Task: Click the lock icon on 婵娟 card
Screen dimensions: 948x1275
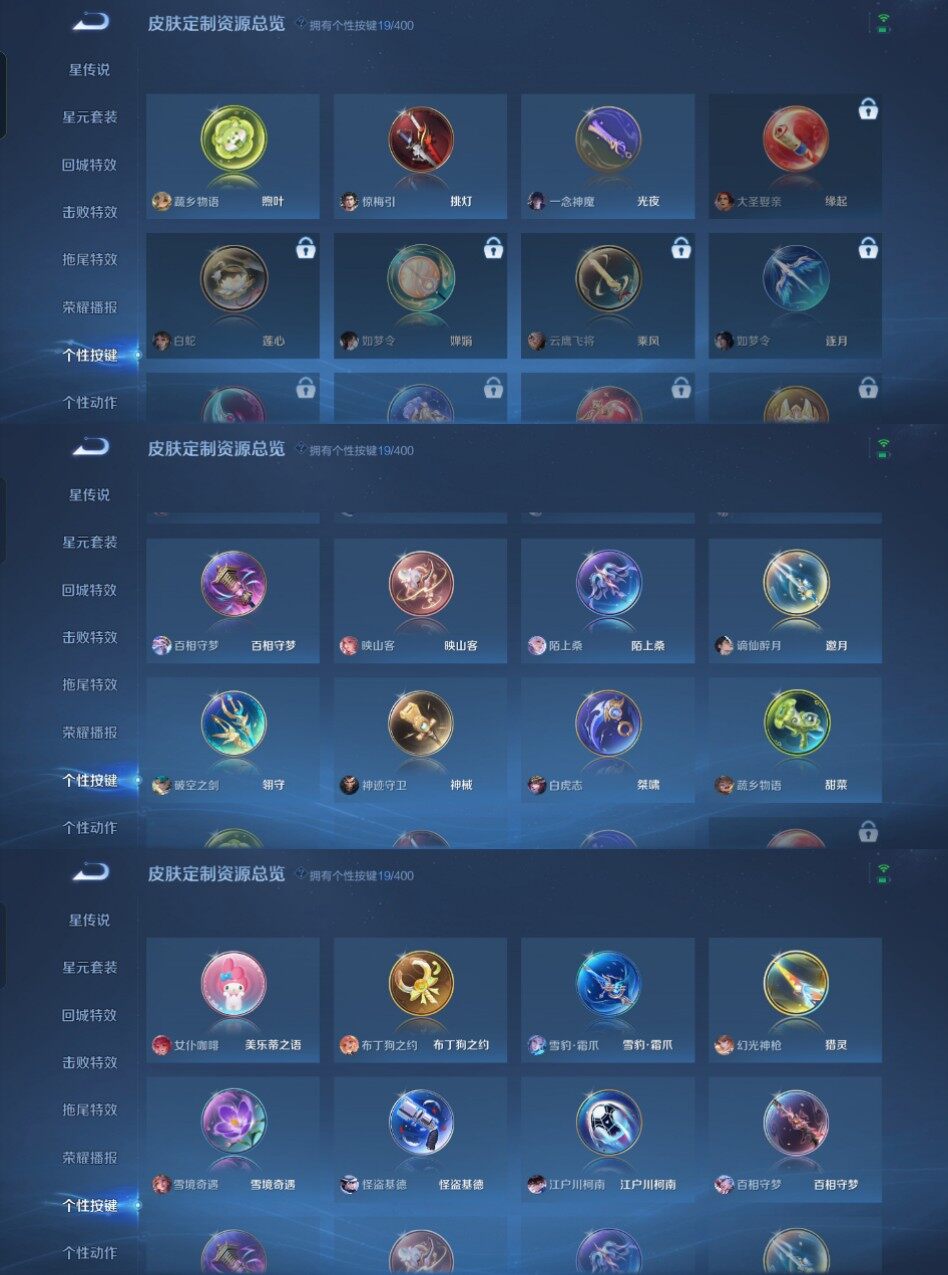Action: pos(493,248)
